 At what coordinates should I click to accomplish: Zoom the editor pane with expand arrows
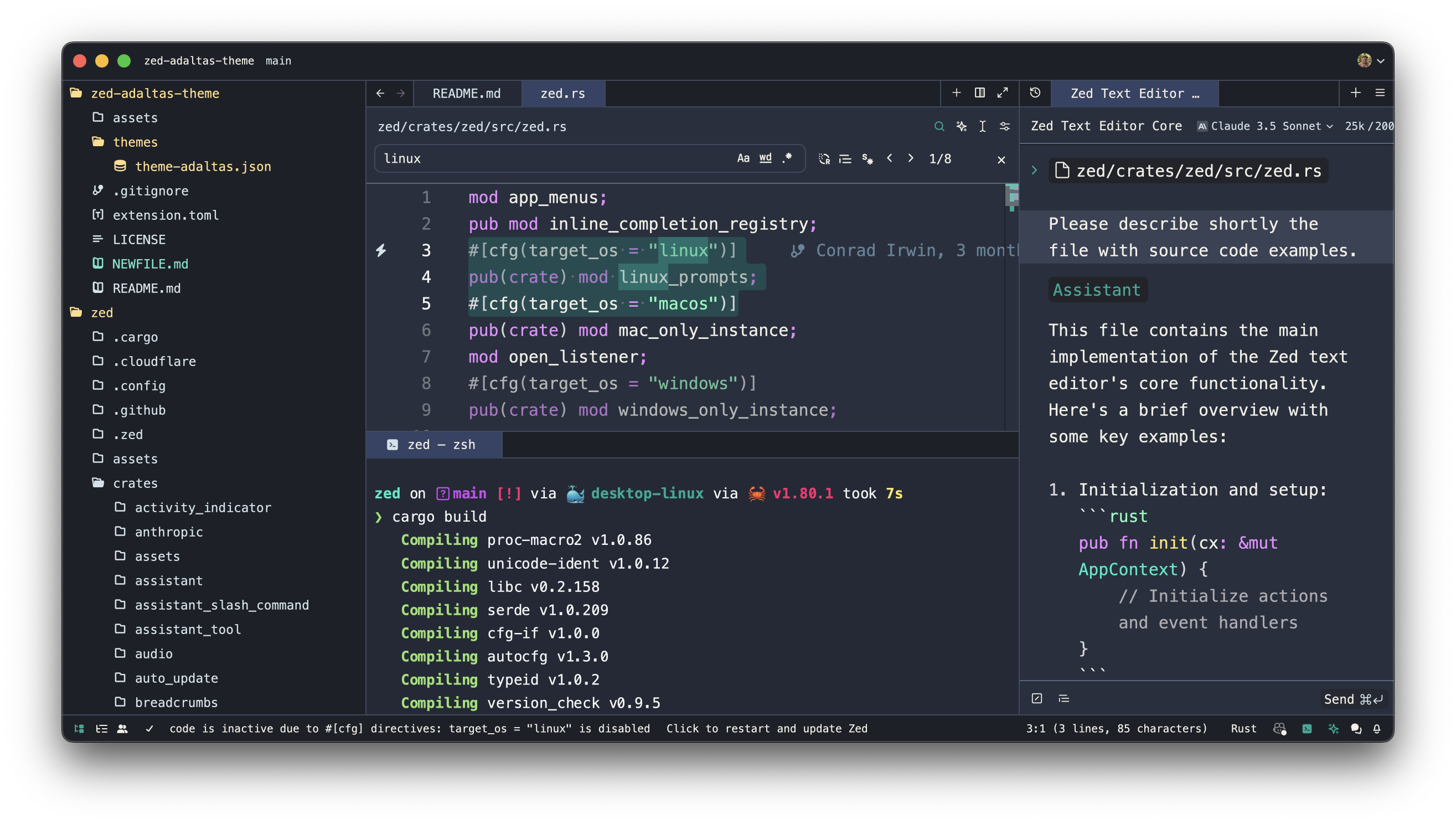1003,93
